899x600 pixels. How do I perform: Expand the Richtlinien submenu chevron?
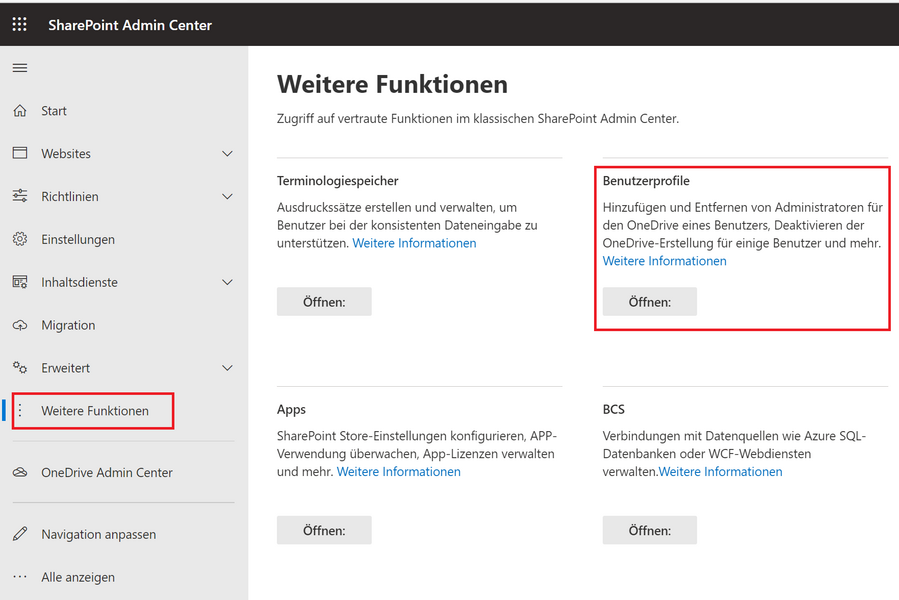coord(228,196)
